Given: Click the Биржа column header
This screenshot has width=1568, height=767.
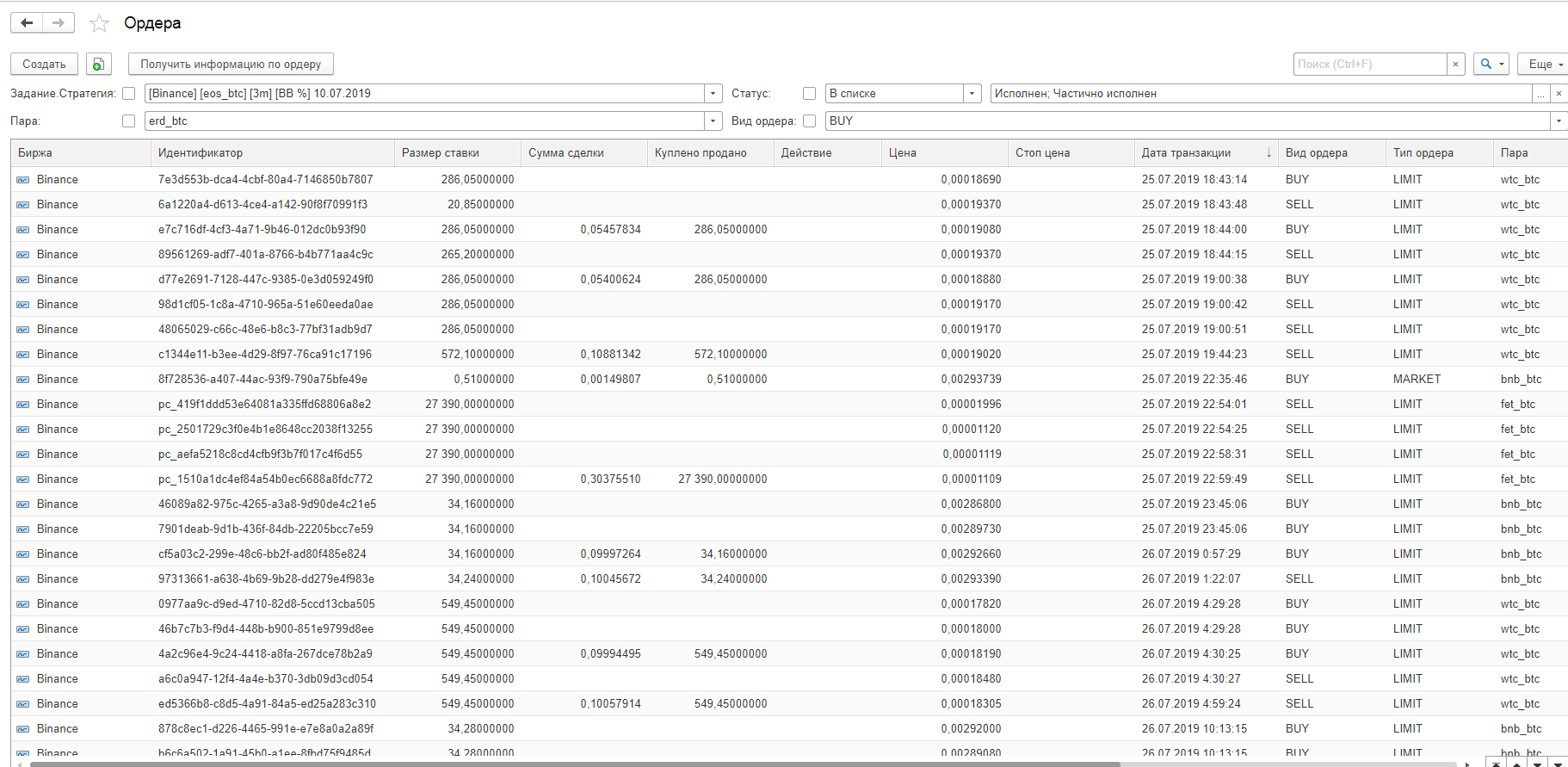Looking at the screenshot, I should coord(81,153).
